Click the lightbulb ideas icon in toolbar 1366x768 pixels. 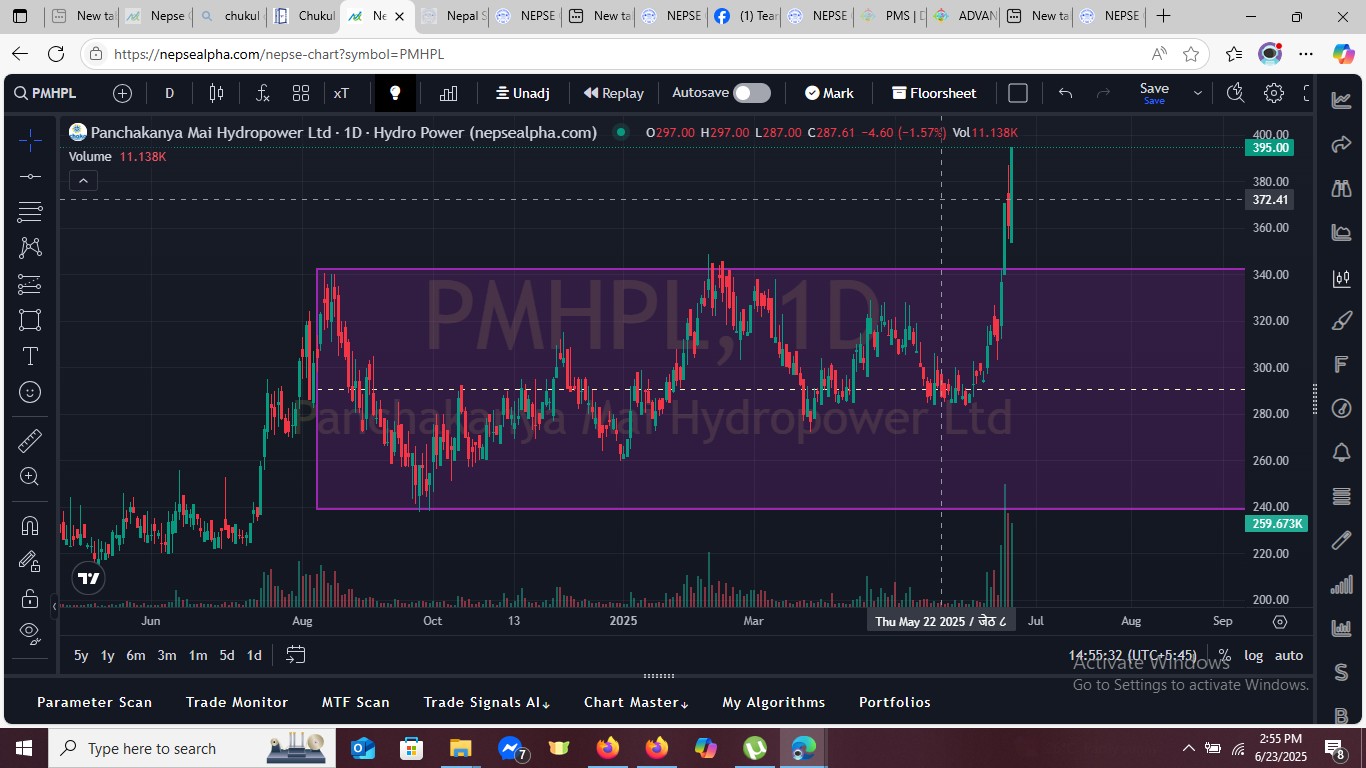pos(395,93)
